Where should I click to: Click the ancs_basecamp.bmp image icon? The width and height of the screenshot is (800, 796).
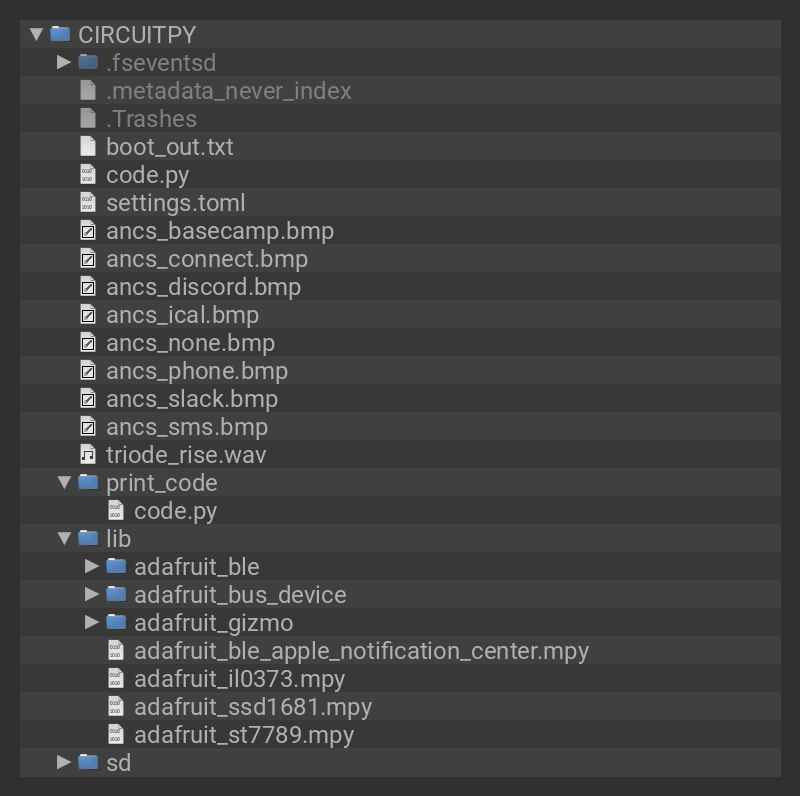(88, 231)
